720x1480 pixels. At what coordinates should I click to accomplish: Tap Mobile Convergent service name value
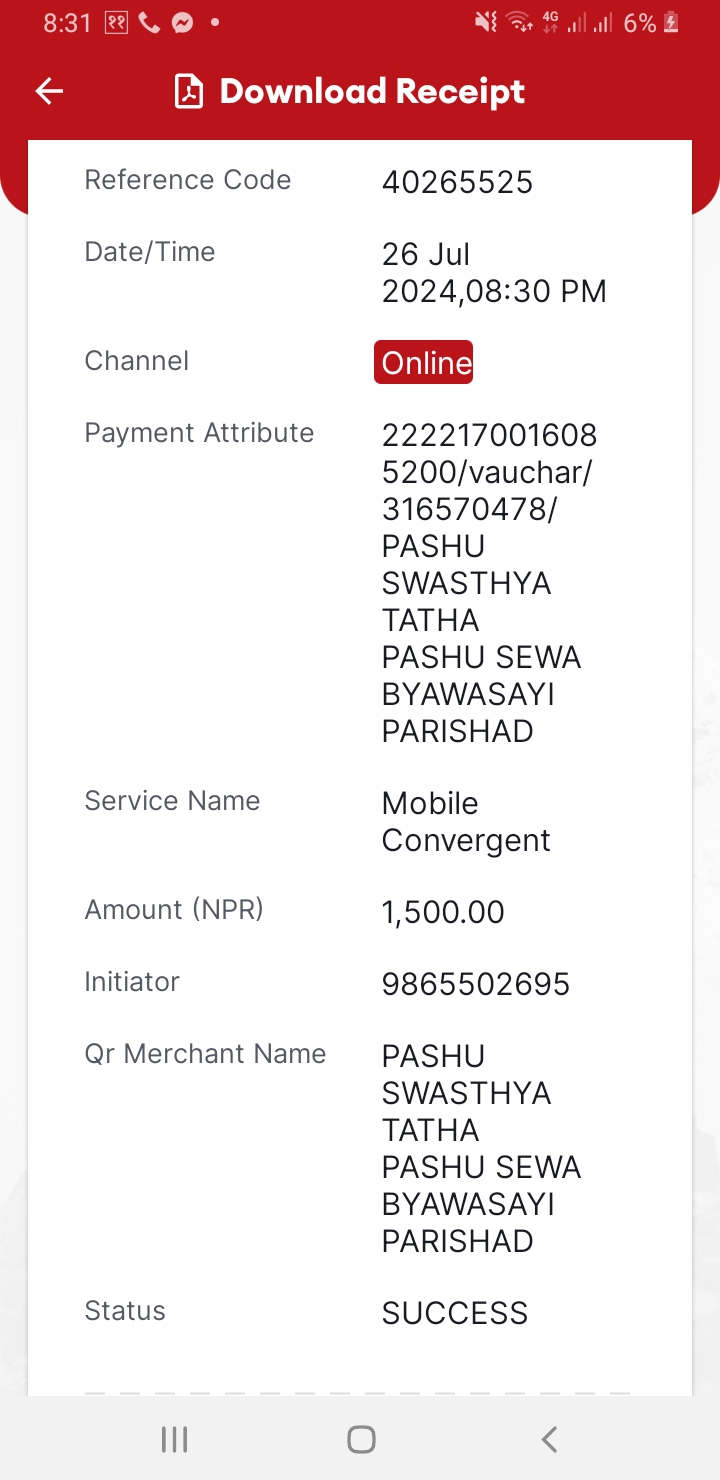pos(466,822)
